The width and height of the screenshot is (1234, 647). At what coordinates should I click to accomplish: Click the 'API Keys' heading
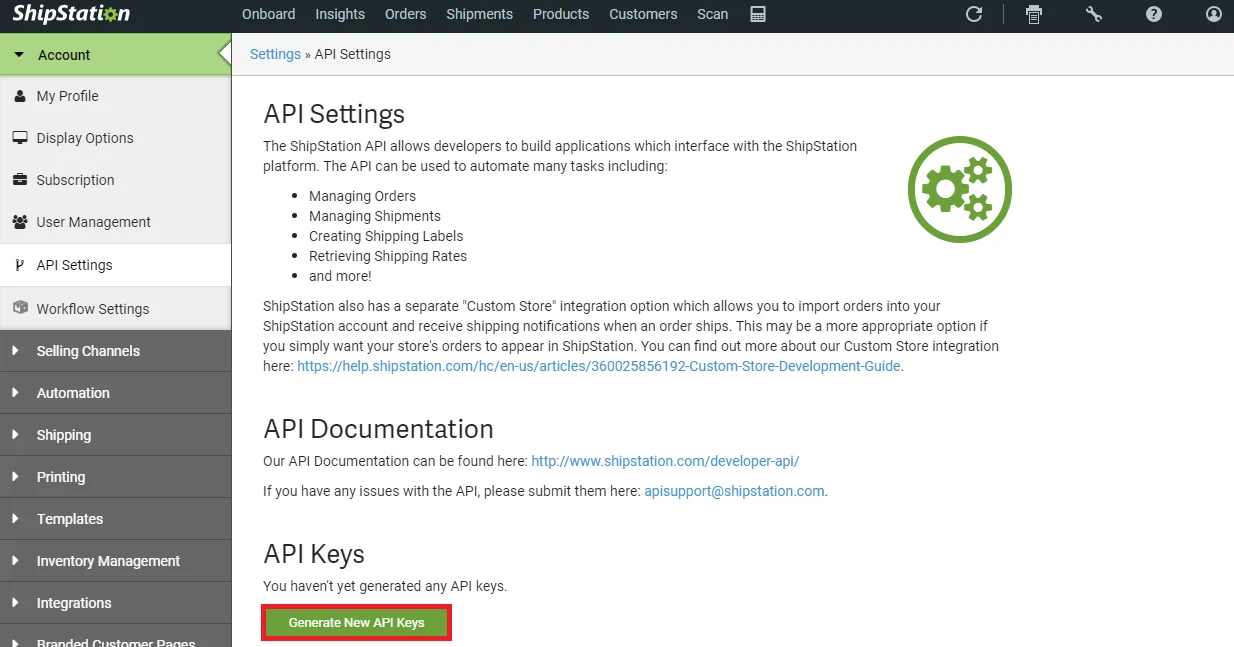314,554
